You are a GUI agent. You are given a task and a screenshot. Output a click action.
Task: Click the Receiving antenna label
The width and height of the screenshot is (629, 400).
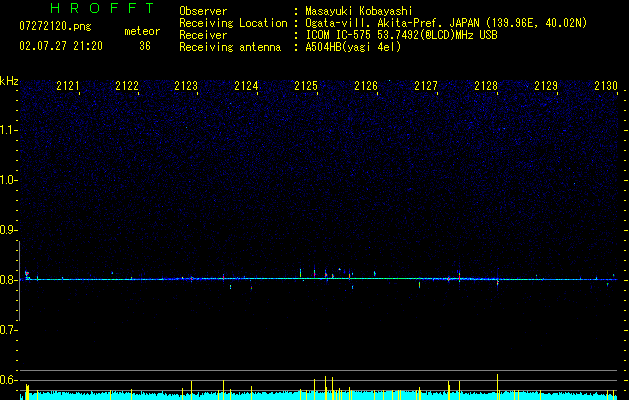(230, 47)
